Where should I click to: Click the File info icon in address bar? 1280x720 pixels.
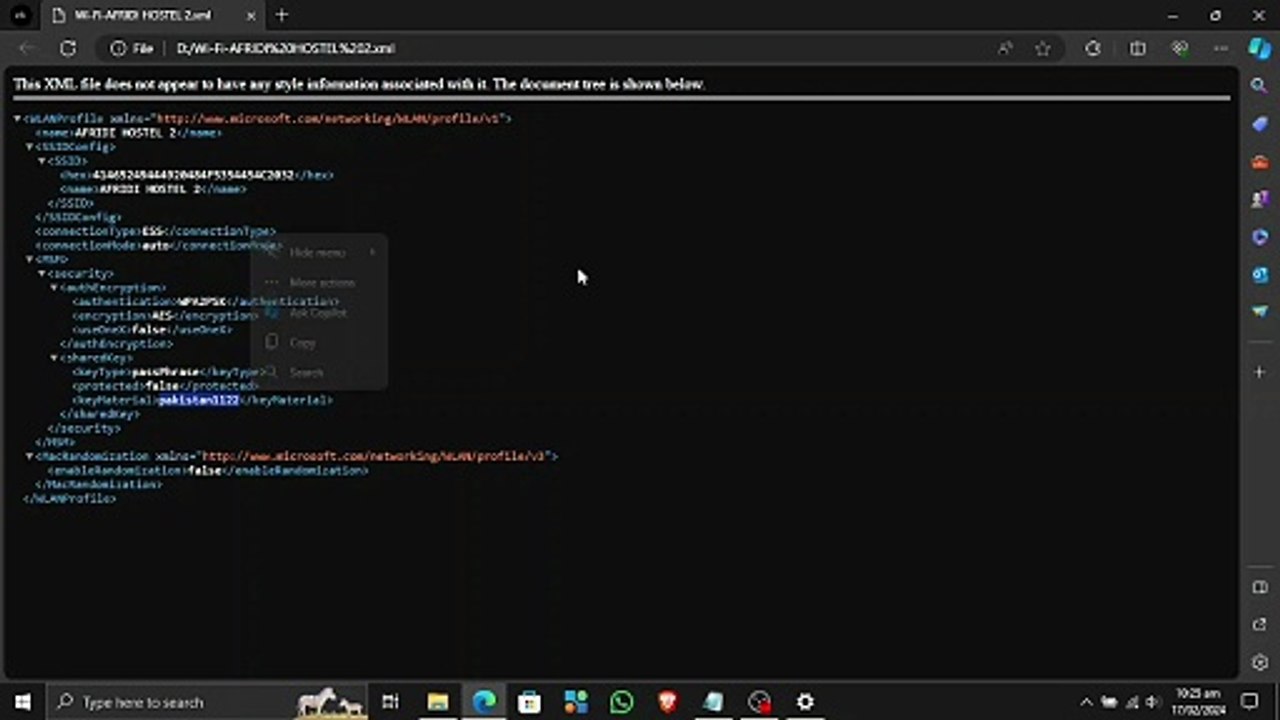point(119,48)
